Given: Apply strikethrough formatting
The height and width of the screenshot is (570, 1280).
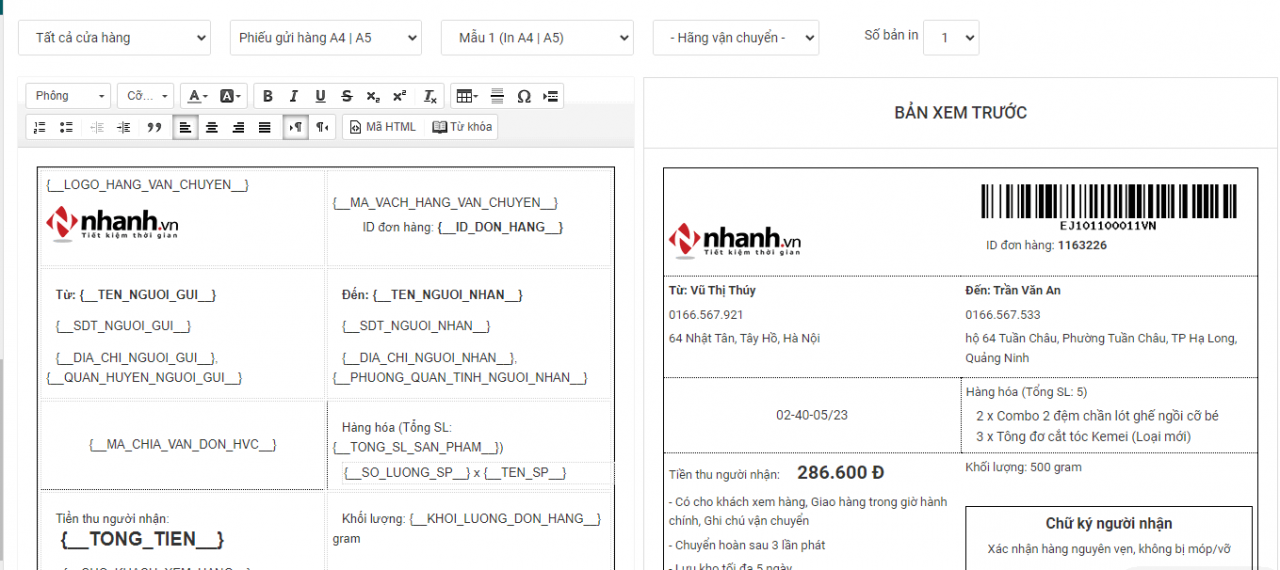Looking at the screenshot, I should [x=346, y=96].
